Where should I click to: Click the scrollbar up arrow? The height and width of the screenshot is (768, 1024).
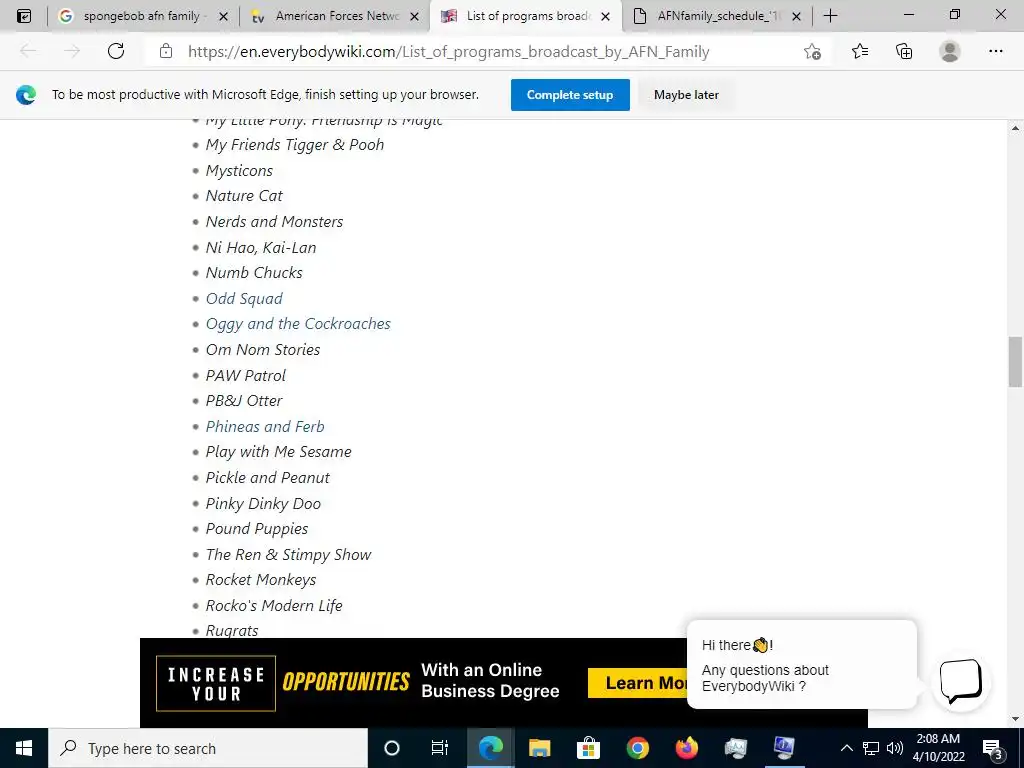1015,127
